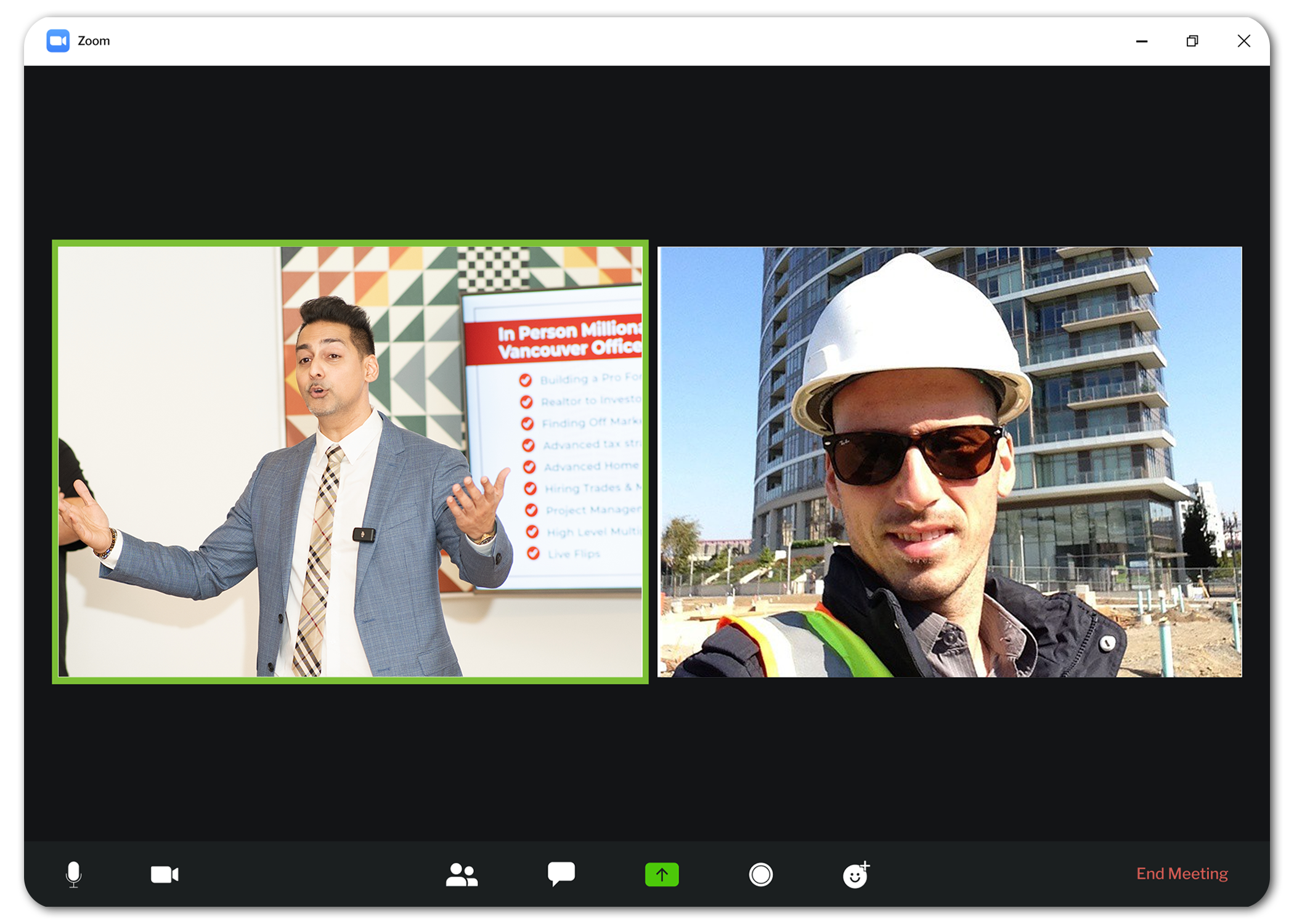Restore down the Zoom window
Screen dimensions: 1294x924
1192,41
